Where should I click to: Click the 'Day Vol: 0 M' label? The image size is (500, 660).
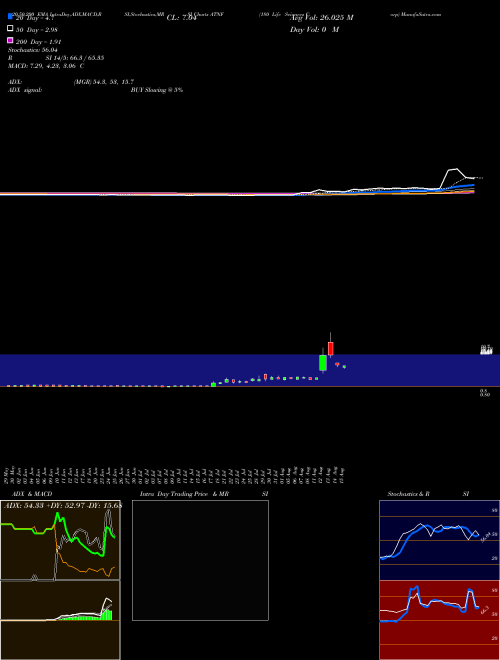[x=314, y=30]
